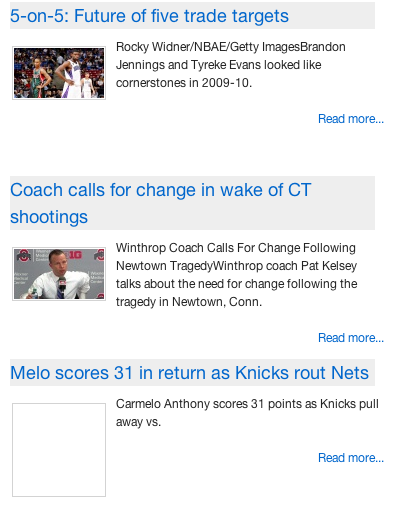The width and height of the screenshot is (408, 513).
Task: Open Read more under trade targets article
Action: pyautogui.click(x=351, y=119)
